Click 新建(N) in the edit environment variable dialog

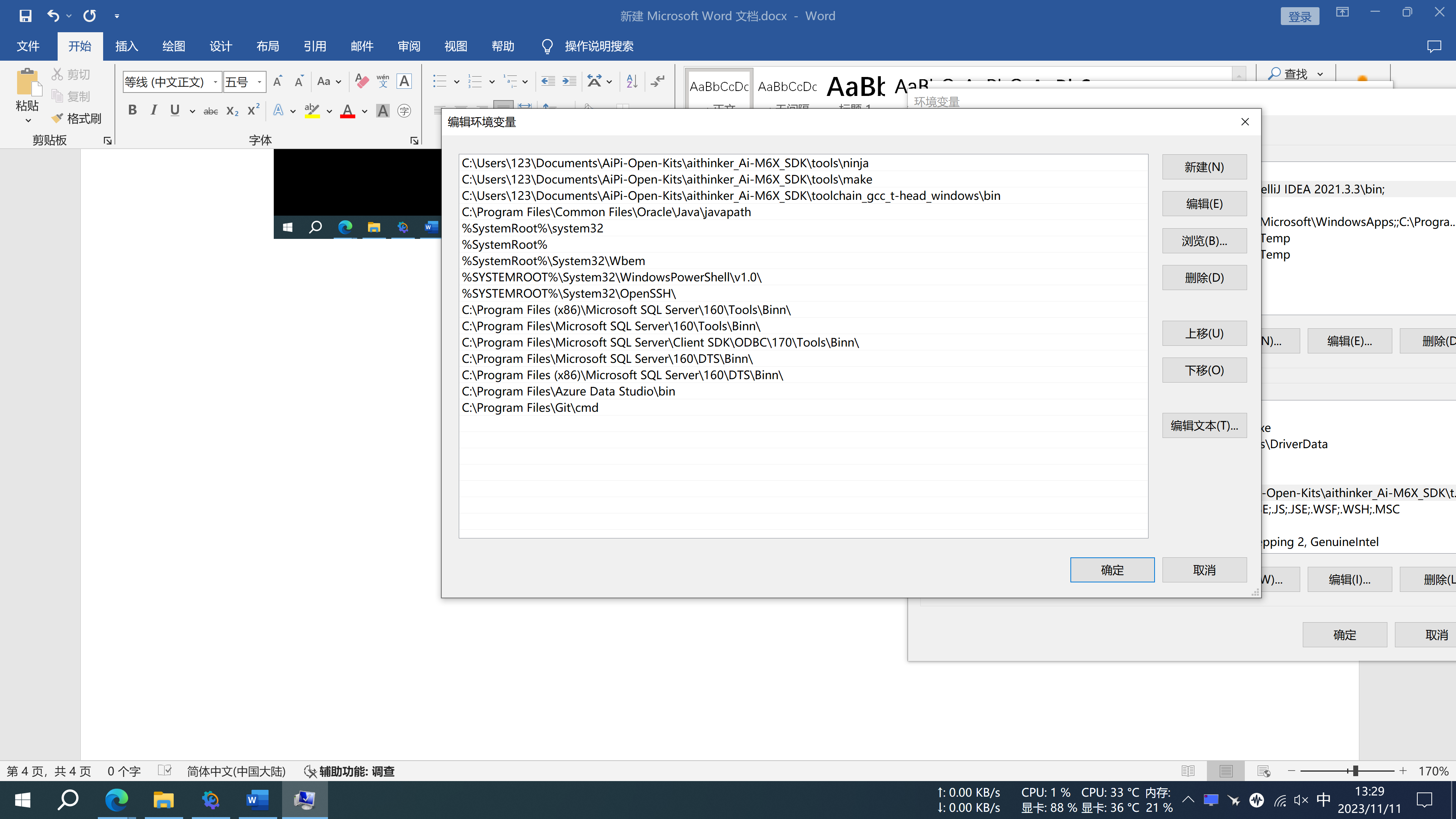(x=1204, y=167)
